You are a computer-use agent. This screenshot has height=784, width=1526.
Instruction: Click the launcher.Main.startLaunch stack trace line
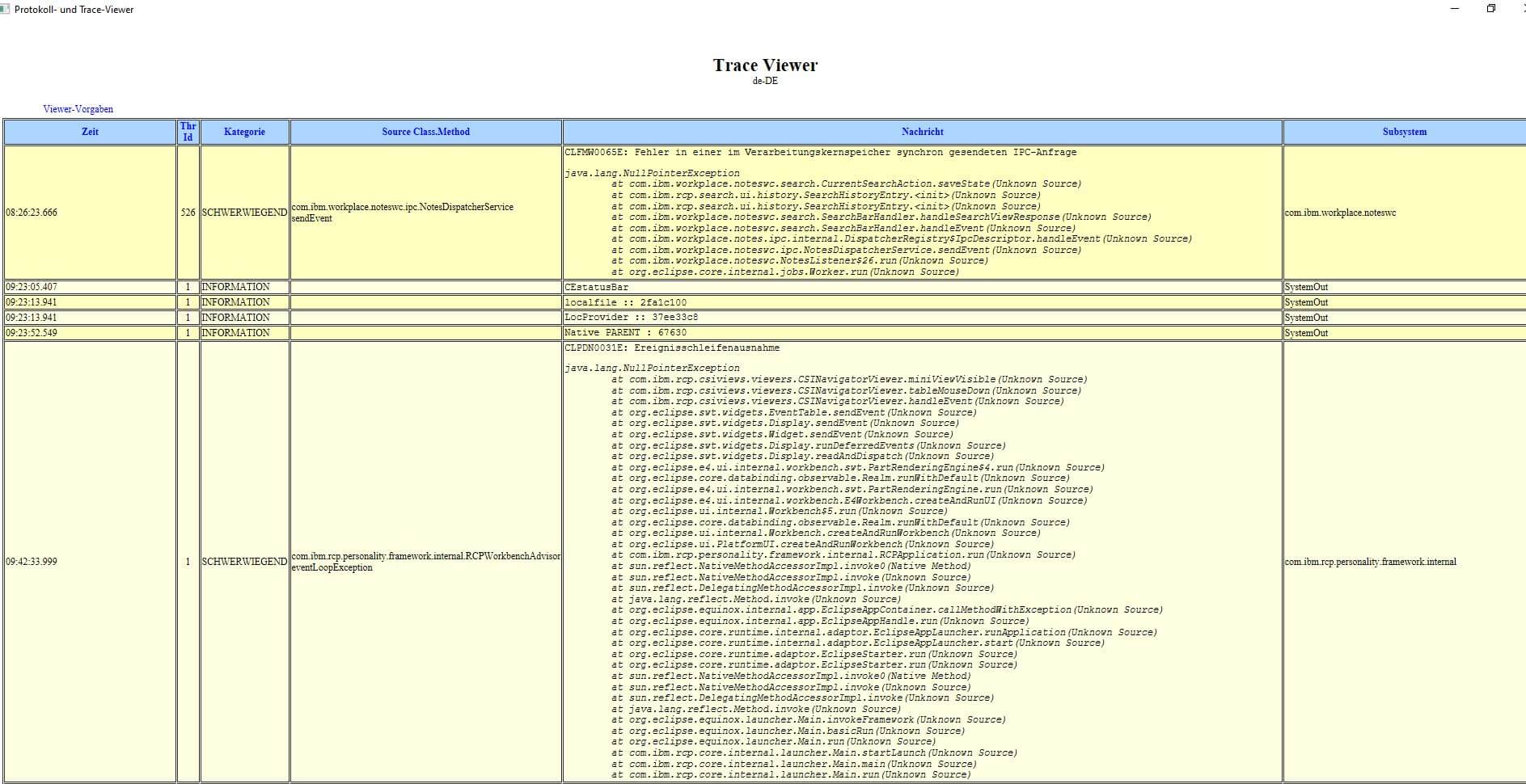point(814,752)
